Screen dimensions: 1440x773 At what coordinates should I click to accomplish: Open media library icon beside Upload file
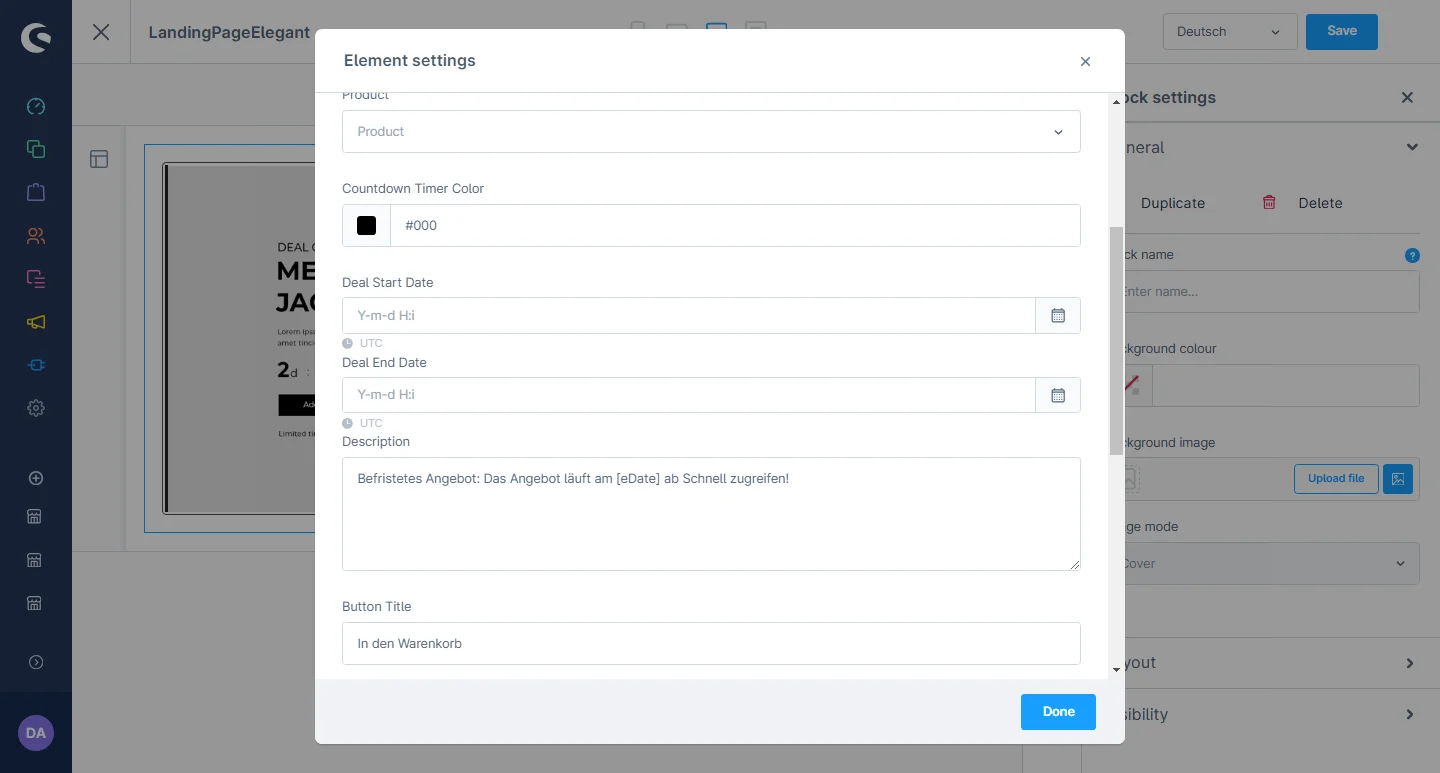(x=1398, y=479)
